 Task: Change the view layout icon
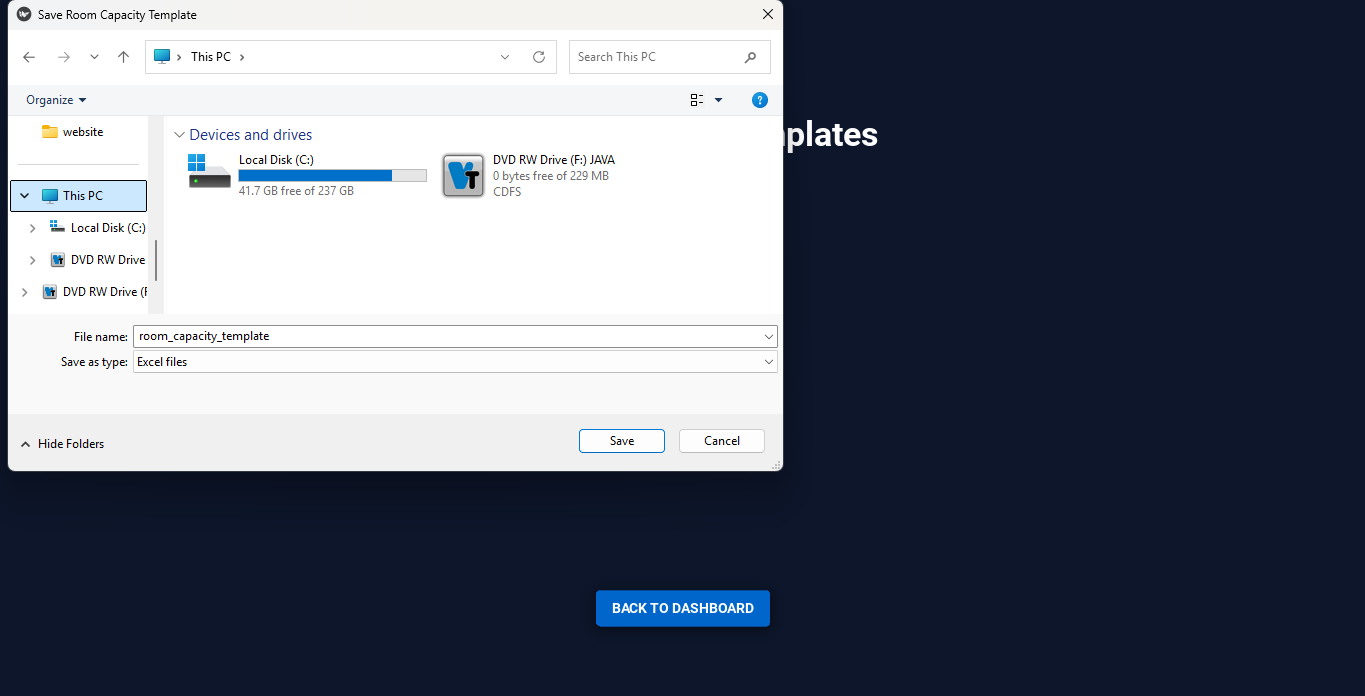click(697, 100)
